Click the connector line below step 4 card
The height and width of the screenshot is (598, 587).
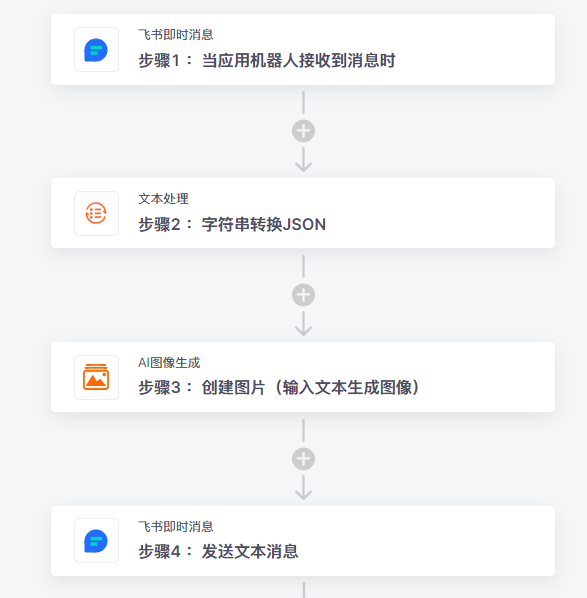tap(304, 590)
